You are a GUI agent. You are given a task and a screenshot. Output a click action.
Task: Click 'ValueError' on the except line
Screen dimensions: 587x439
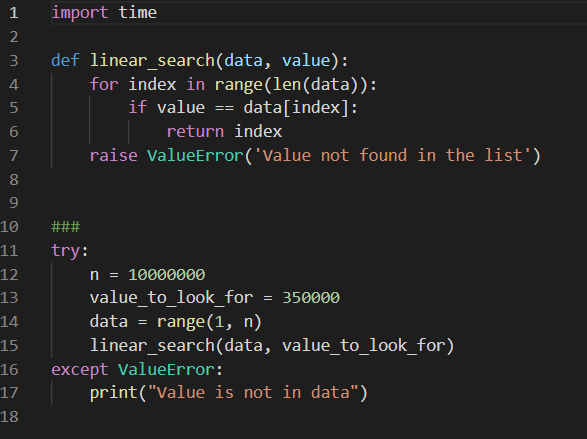pos(167,370)
